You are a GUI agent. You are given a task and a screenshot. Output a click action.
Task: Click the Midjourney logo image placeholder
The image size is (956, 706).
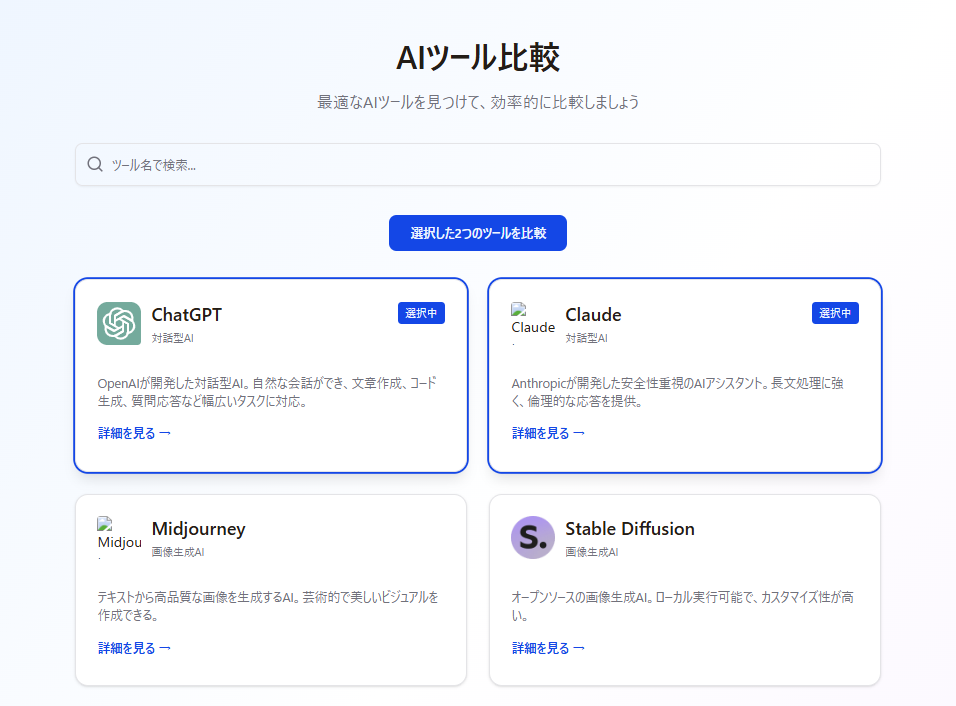pyautogui.click(x=119, y=537)
